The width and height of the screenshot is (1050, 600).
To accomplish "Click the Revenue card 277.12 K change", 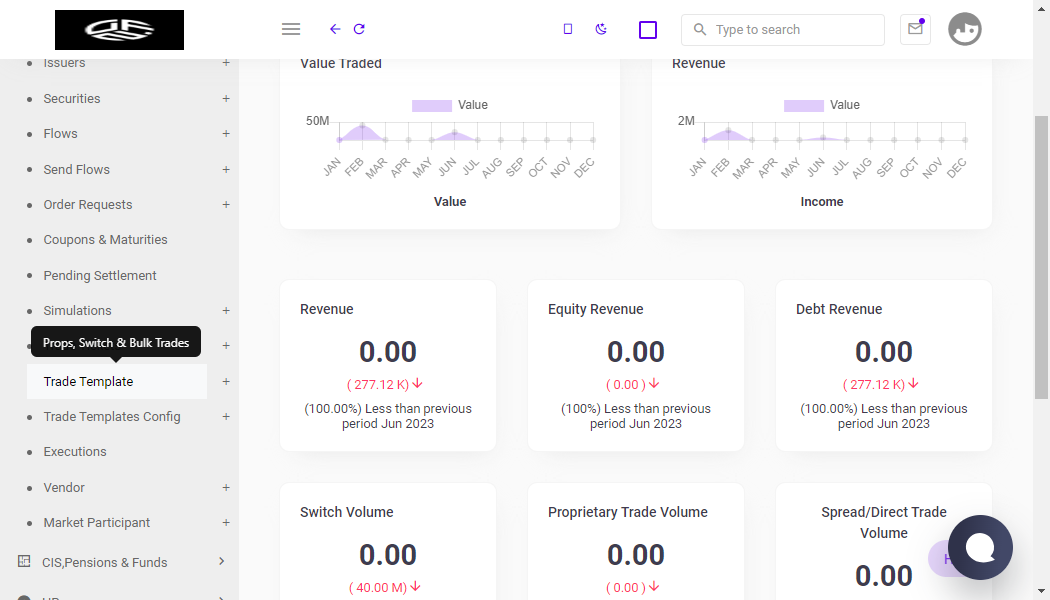I will coord(385,384).
